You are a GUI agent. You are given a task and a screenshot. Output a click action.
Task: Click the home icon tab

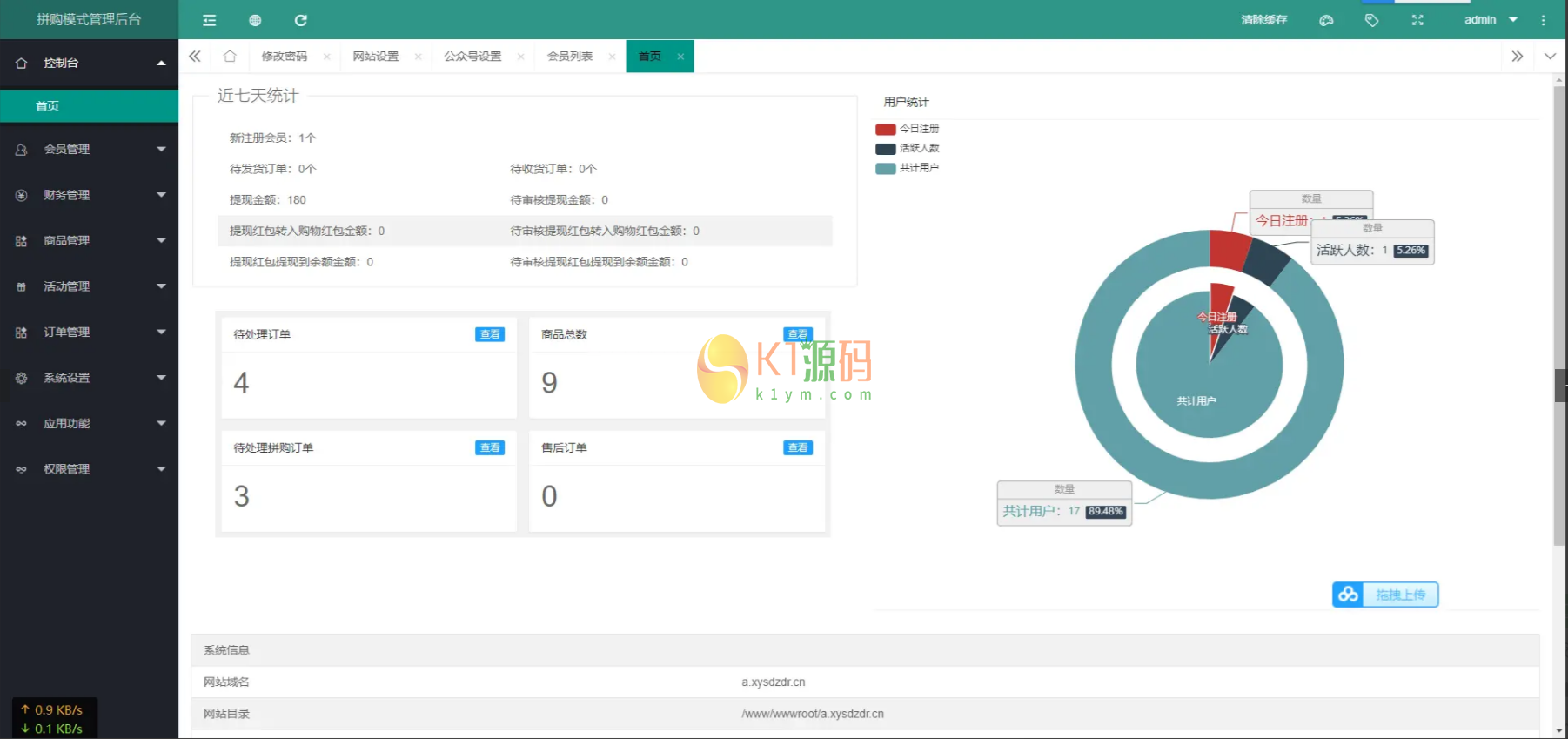230,57
